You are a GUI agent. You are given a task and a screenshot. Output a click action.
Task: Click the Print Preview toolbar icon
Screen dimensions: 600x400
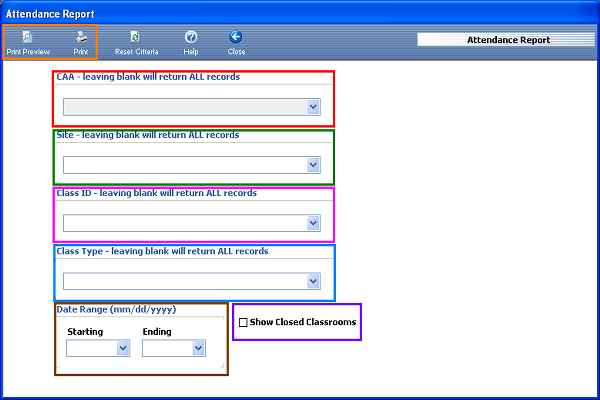pyautogui.click(x=27, y=37)
